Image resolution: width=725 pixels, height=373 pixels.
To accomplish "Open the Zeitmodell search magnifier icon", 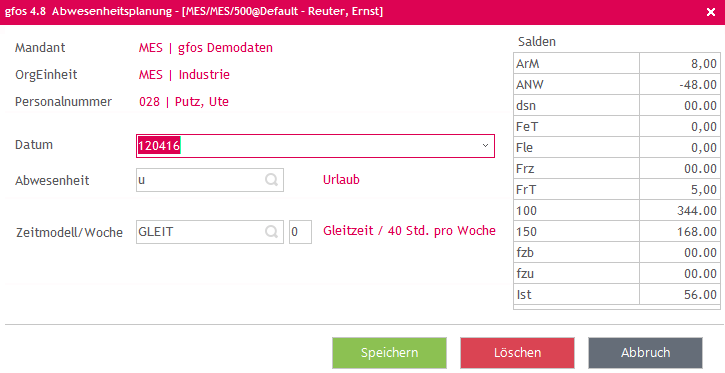I will point(271,231).
